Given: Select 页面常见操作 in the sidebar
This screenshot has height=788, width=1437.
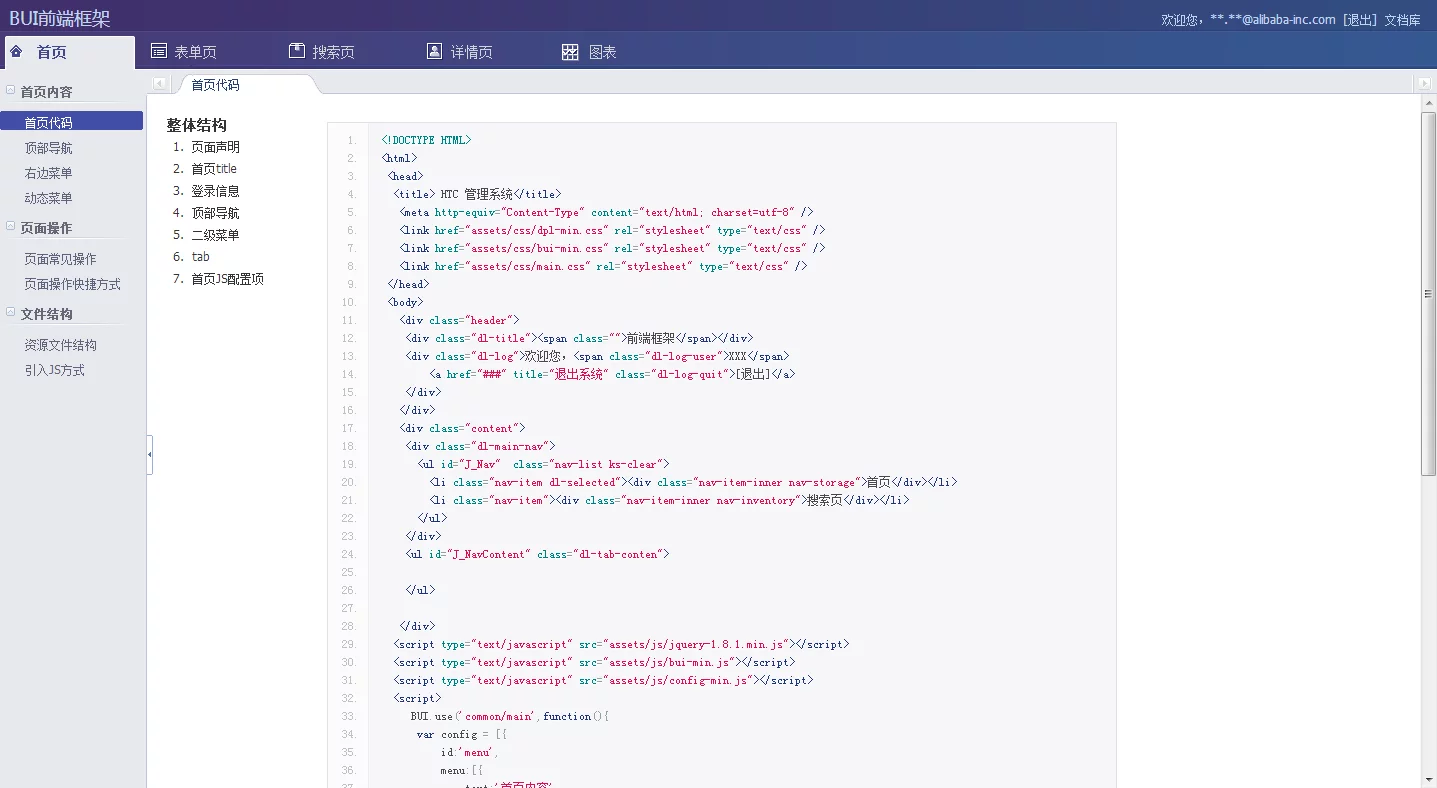Looking at the screenshot, I should tap(60, 259).
